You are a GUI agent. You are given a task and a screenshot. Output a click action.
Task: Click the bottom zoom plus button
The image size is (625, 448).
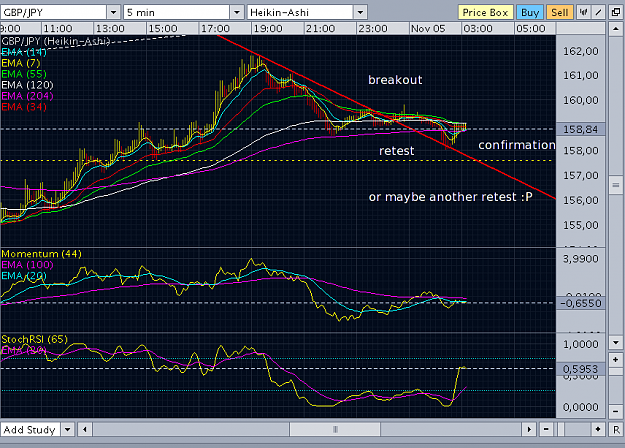point(598,429)
